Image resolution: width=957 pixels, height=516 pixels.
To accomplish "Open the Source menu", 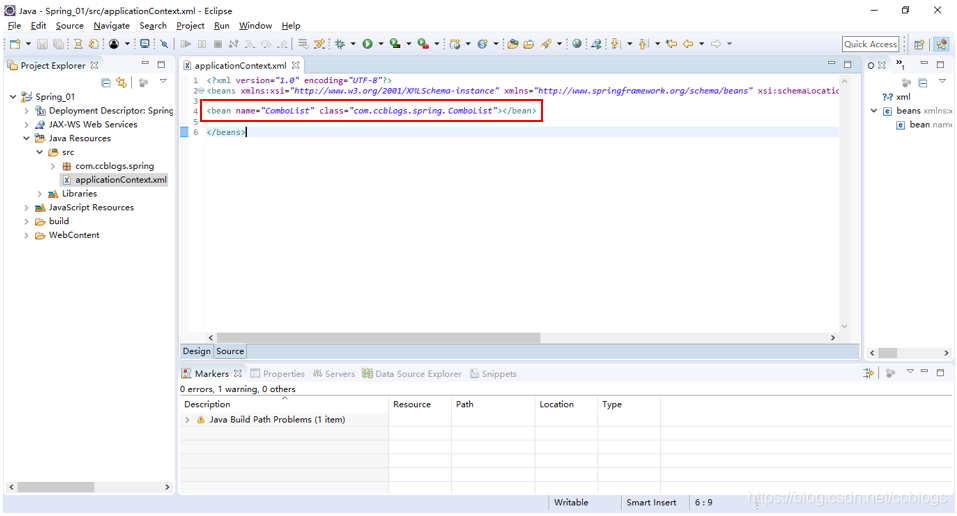I will [x=70, y=26].
